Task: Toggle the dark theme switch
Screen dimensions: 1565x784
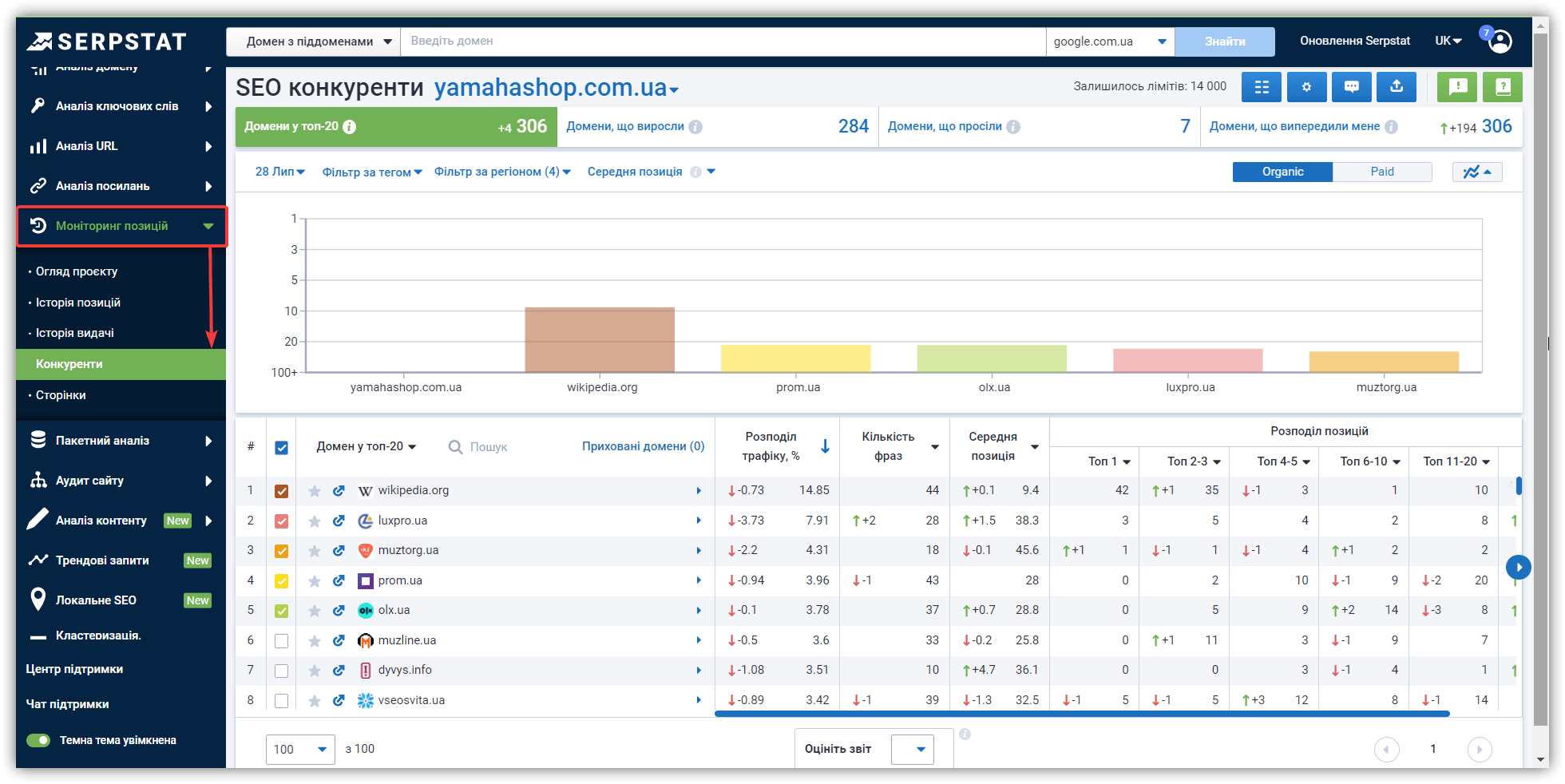Action: point(38,740)
